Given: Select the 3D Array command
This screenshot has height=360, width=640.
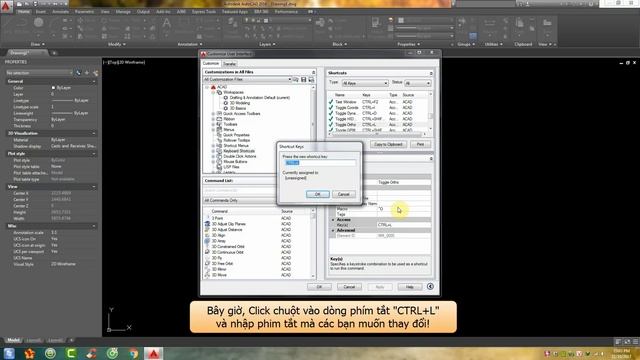Looking at the screenshot, I should pyautogui.click(x=219, y=241).
